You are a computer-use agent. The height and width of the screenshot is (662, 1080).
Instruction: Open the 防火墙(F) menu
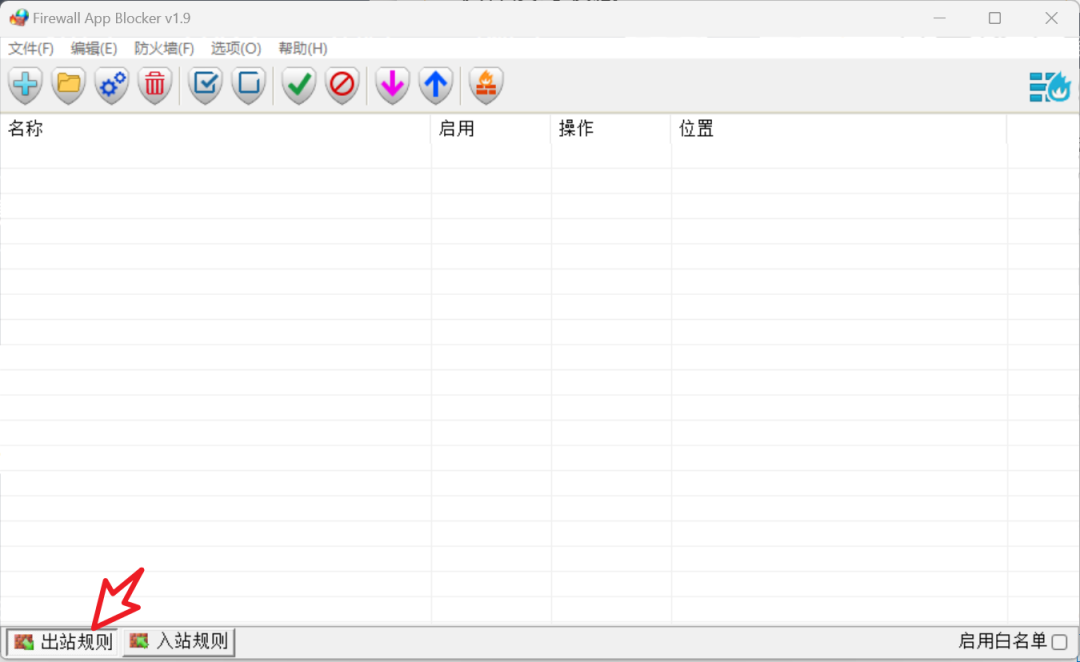click(164, 48)
